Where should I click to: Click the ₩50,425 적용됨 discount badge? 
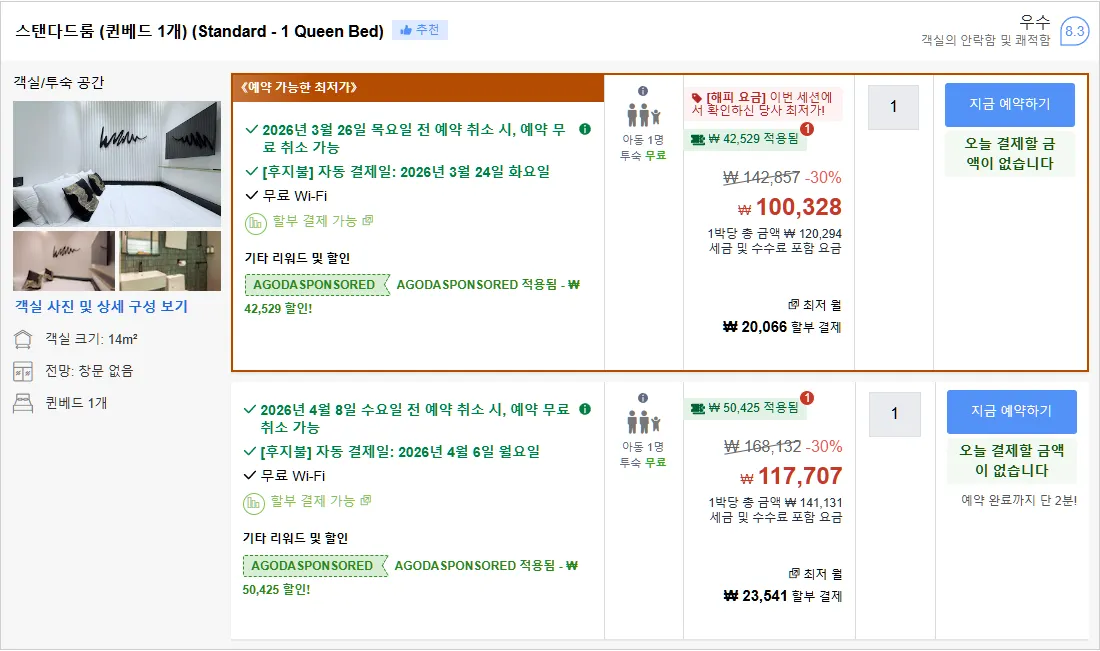click(x=745, y=408)
